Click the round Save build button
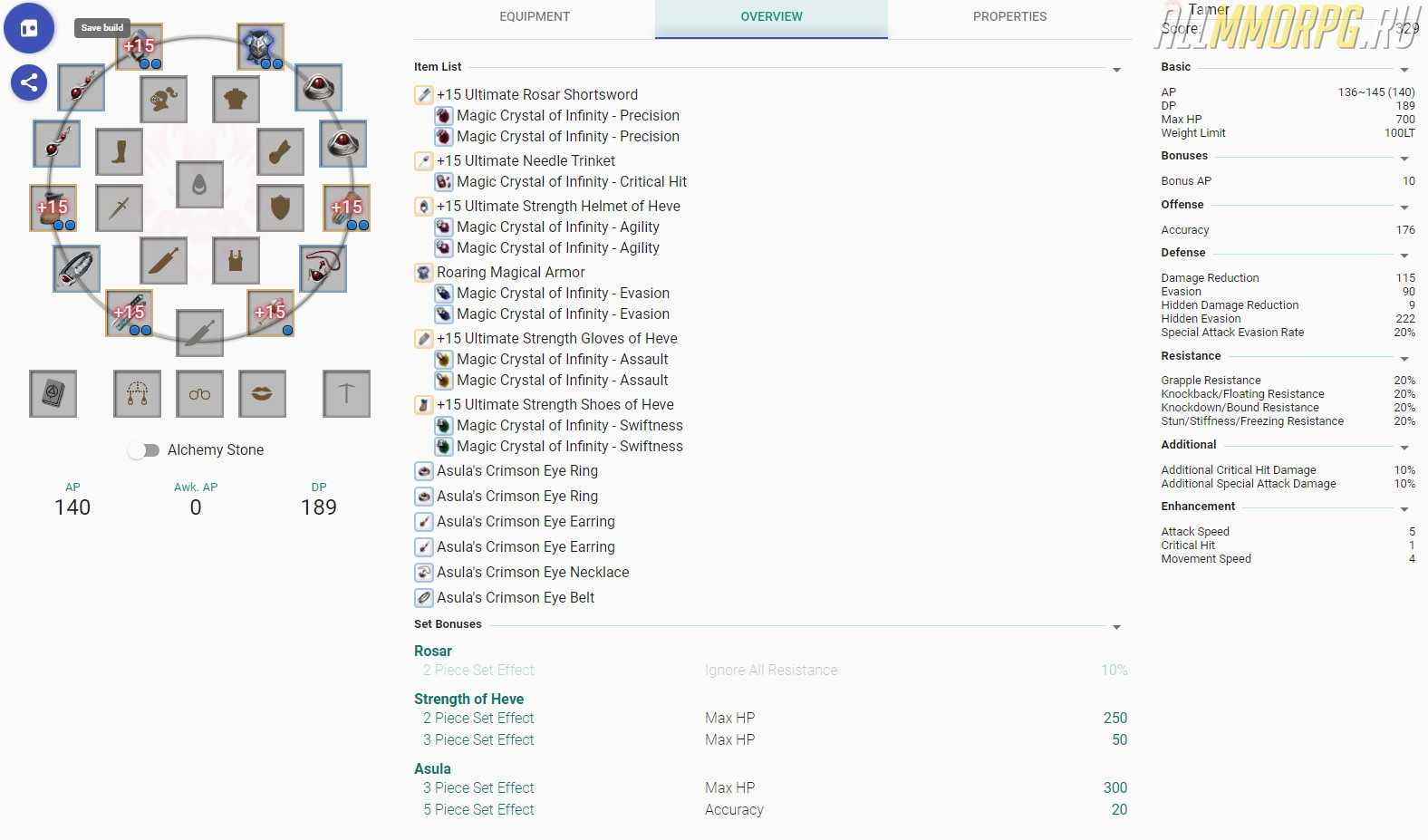 pos(29,28)
